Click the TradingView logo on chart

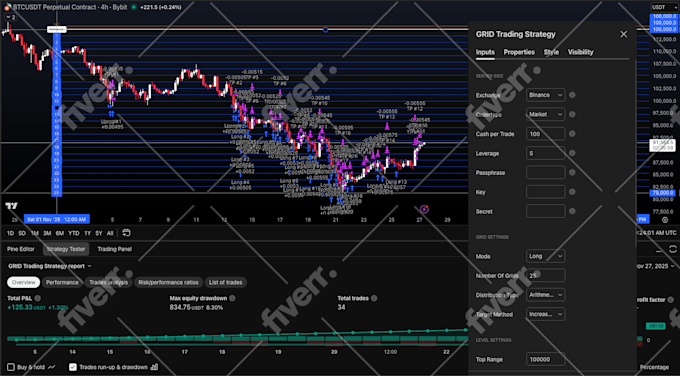coord(11,206)
